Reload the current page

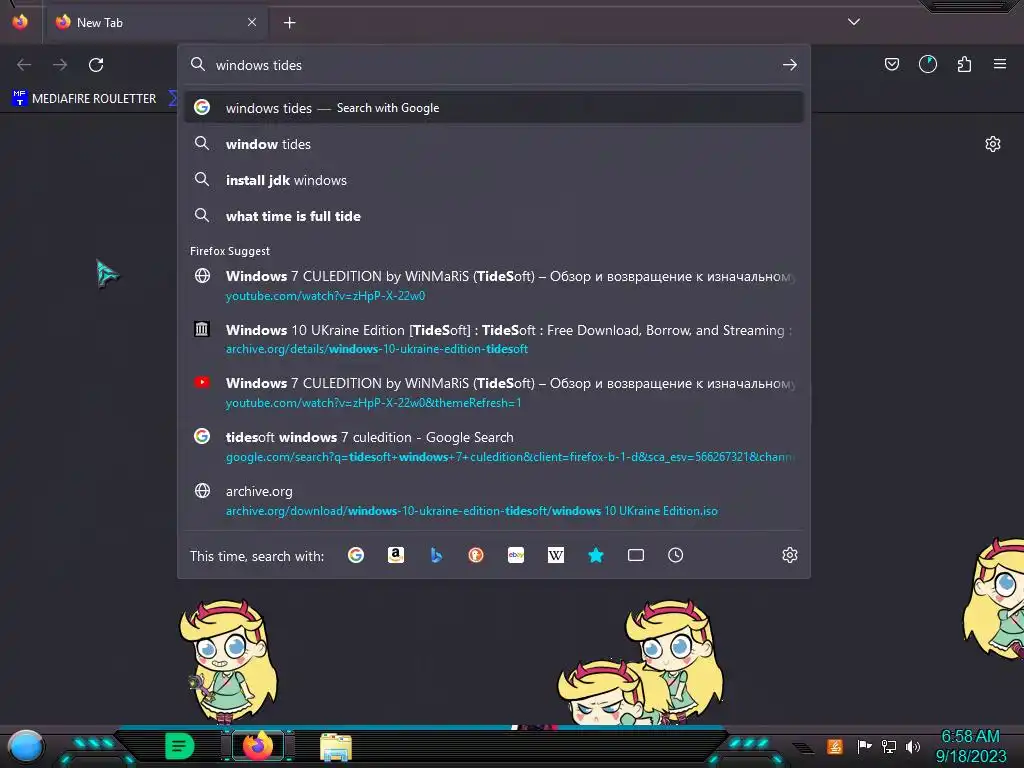pyautogui.click(x=96, y=65)
